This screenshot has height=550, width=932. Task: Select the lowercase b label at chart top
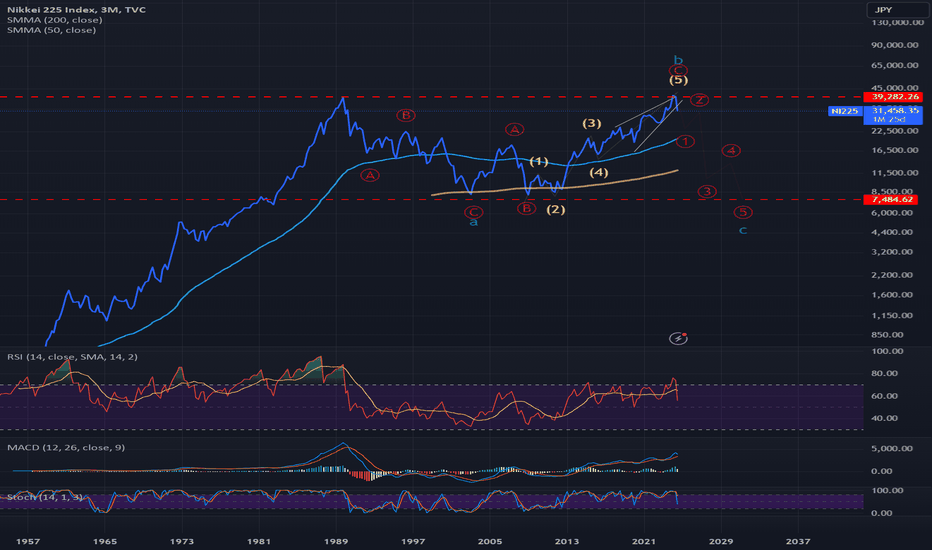(x=678, y=60)
